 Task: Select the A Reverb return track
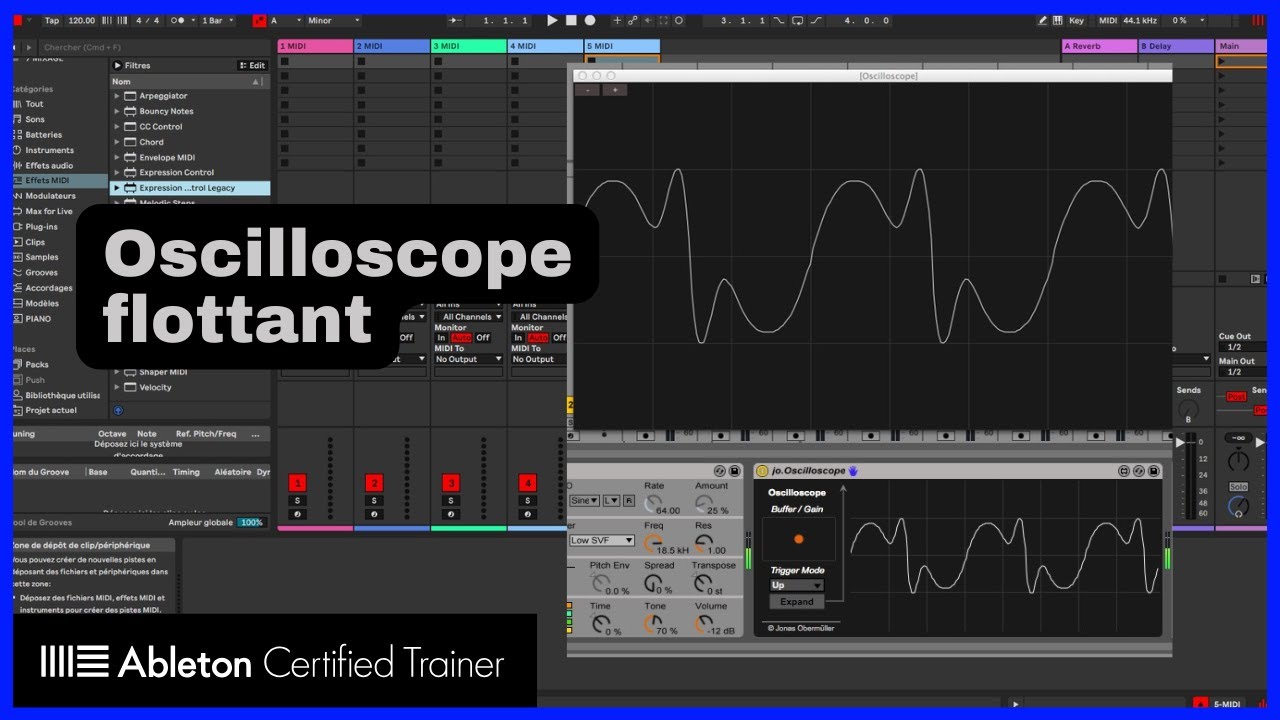click(1099, 46)
